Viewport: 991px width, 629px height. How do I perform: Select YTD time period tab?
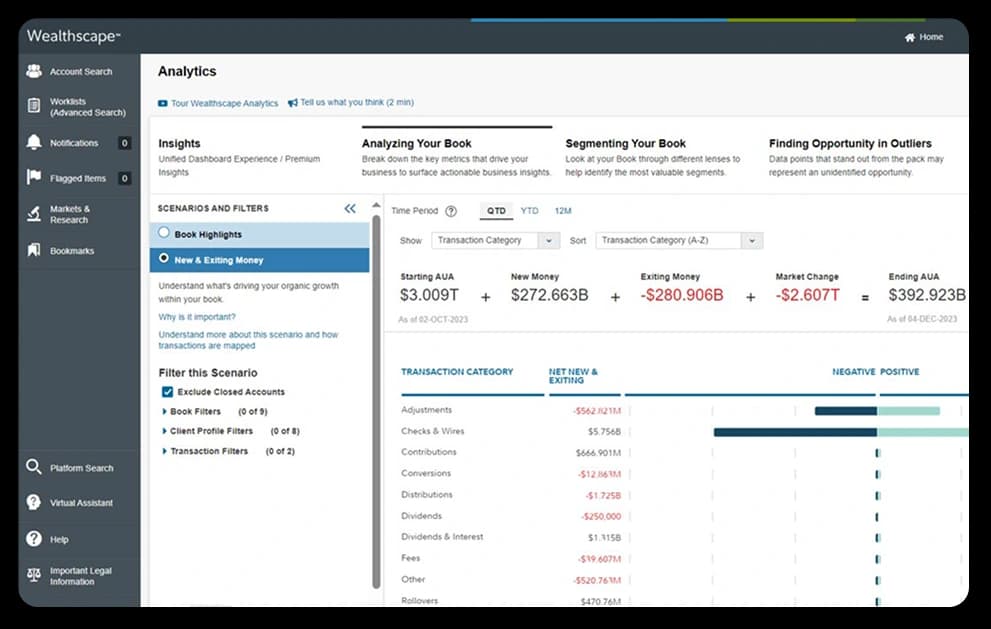530,211
